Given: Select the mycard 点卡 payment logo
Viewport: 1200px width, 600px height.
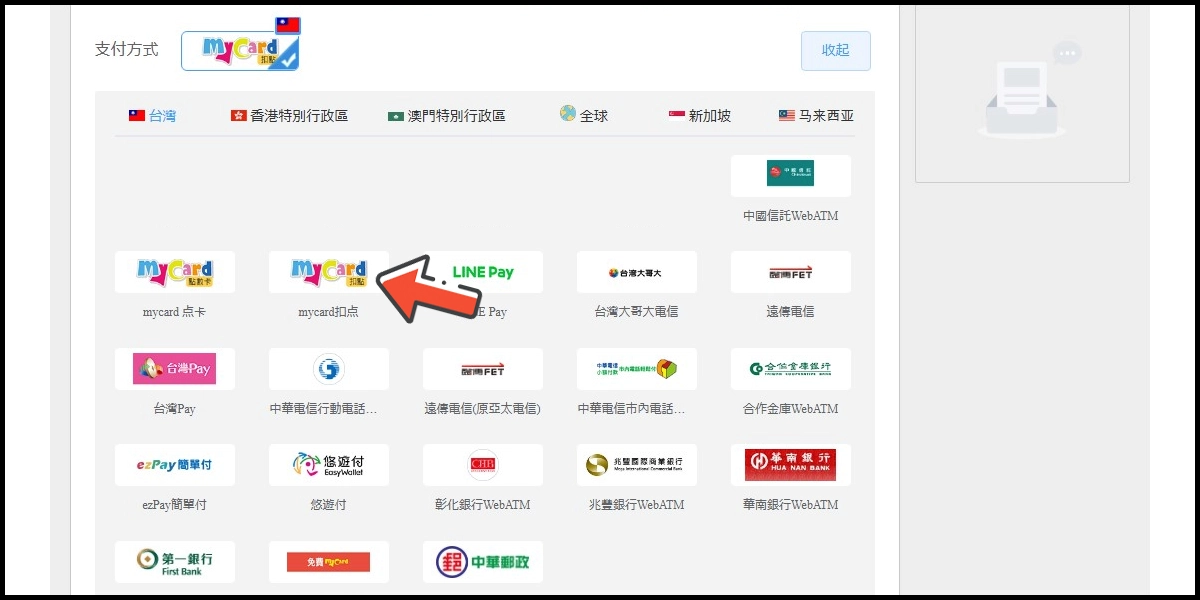Looking at the screenshot, I should click(x=175, y=272).
